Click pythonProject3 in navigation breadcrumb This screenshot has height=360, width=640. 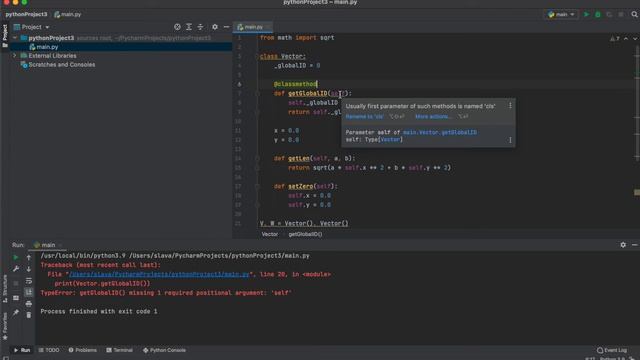point(27,14)
